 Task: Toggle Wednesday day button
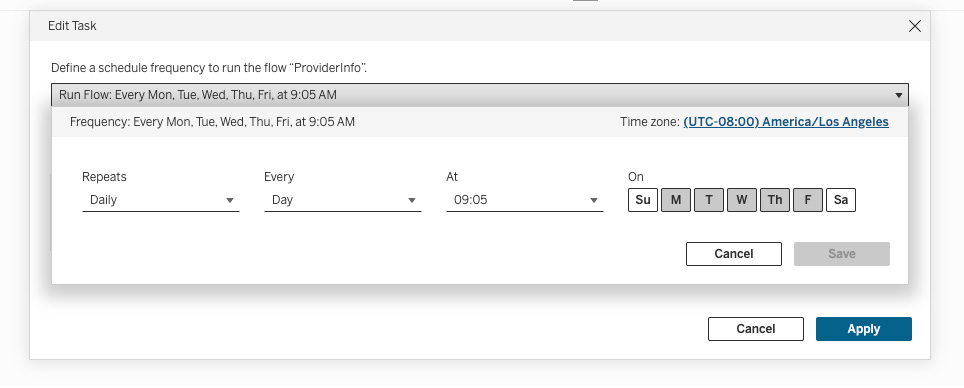[x=741, y=200]
